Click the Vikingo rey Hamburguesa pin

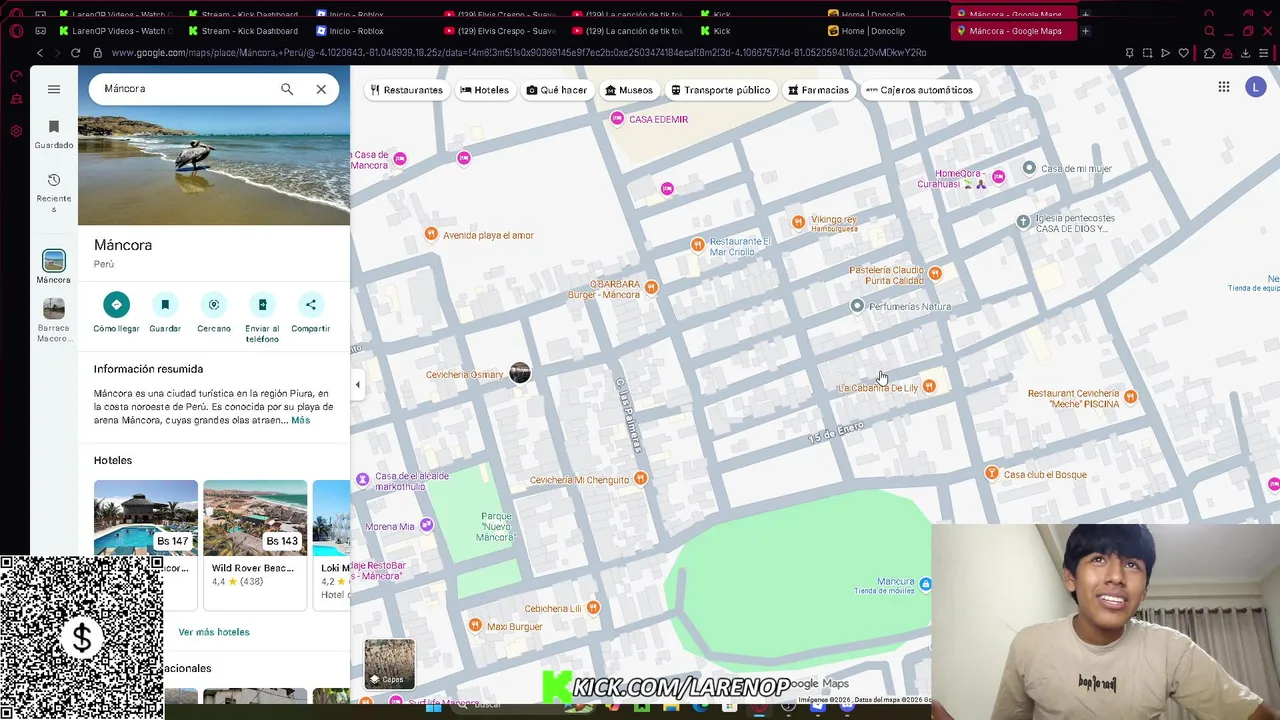(x=798, y=222)
